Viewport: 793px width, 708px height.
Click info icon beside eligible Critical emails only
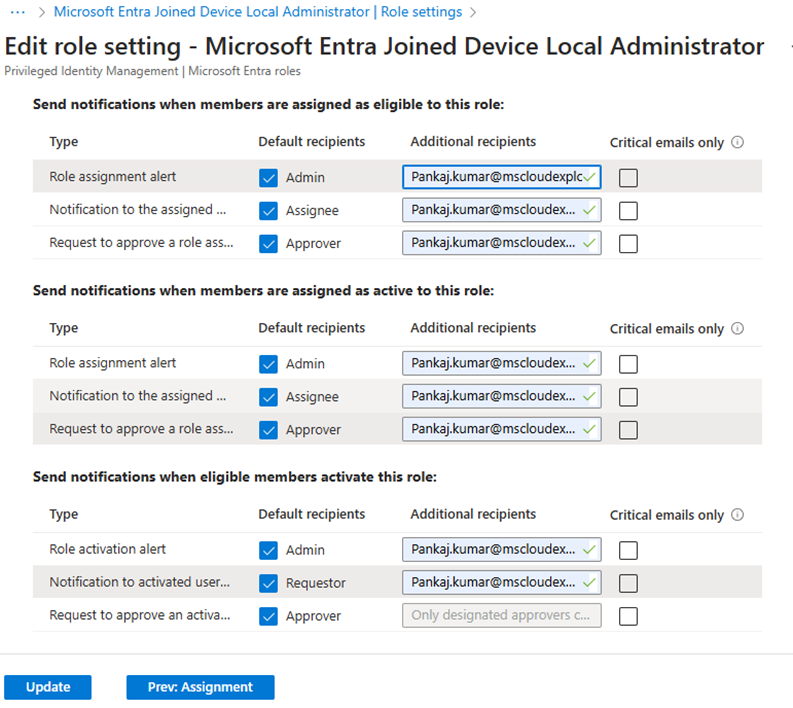coord(738,142)
